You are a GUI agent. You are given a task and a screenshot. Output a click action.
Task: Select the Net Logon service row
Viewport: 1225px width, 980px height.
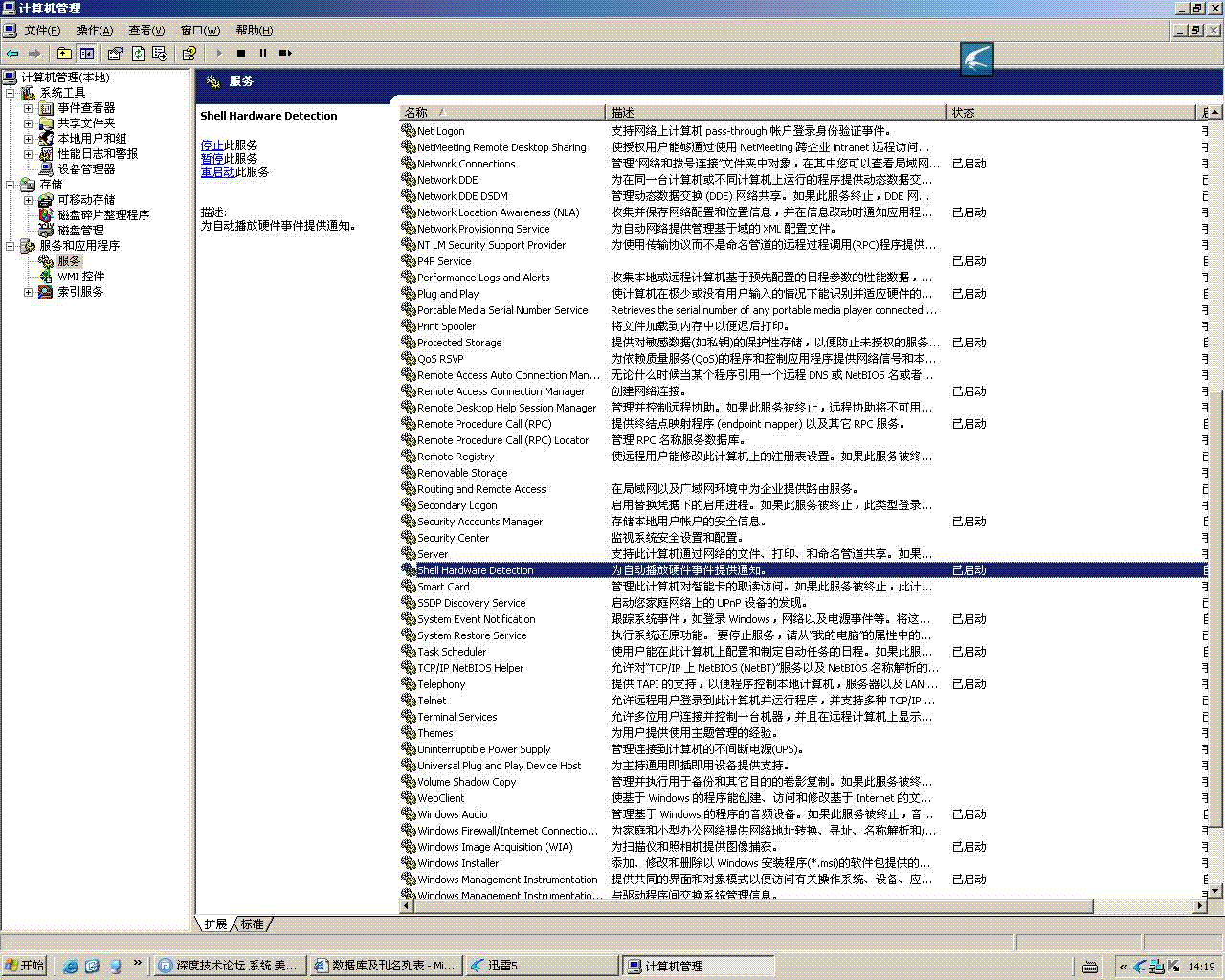(x=804, y=131)
